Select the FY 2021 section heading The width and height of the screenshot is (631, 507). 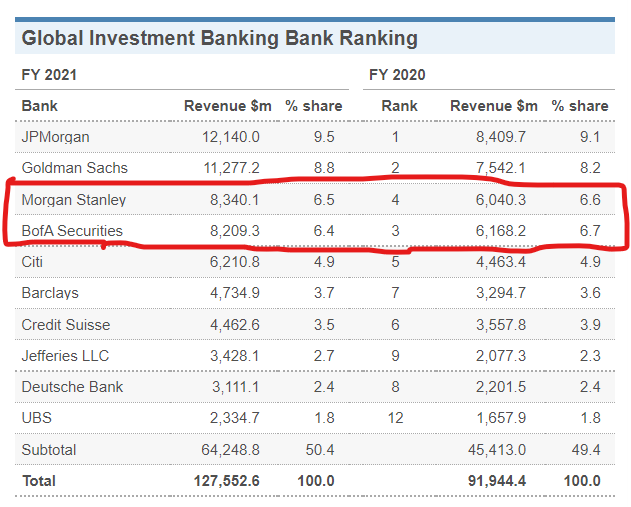pos(49,74)
